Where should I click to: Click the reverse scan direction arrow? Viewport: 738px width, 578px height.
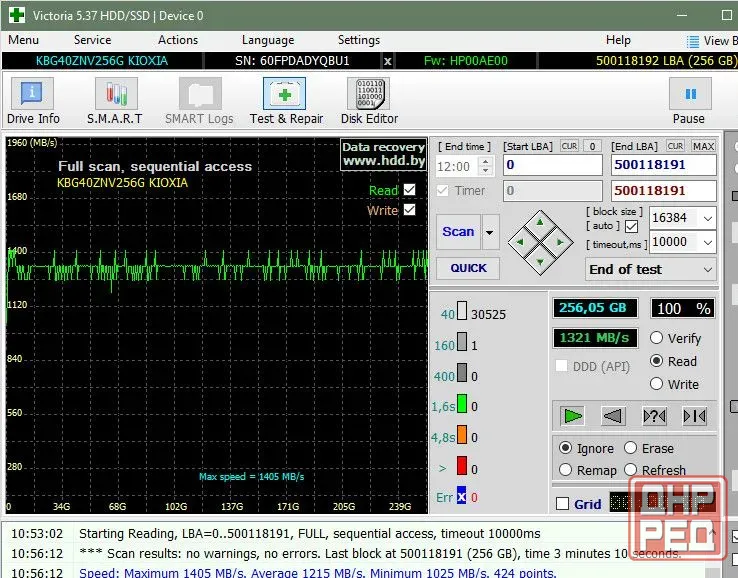pos(613,416)
